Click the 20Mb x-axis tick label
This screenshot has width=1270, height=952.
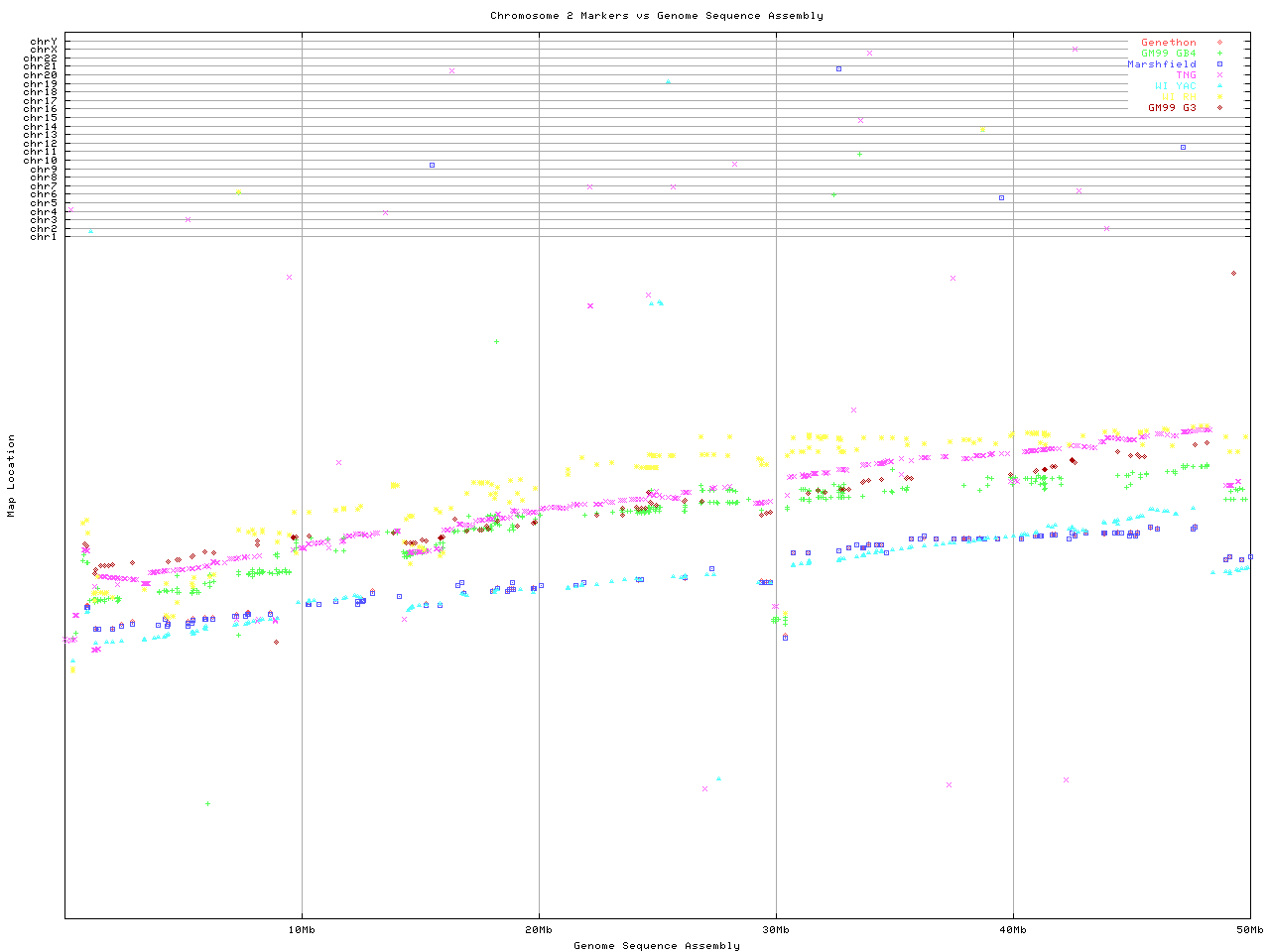[x=539, y=930]
